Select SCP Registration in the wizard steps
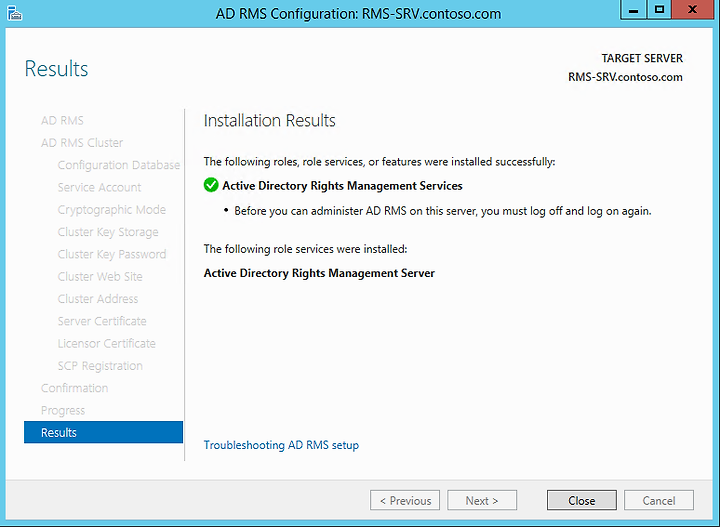The width and height of the screenshot is (720, 527). click(100, 365)
